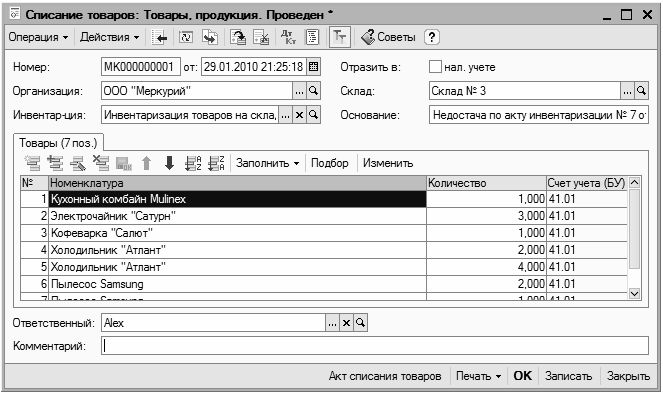This screenshot has width=663, height=395.
Task: Toggle the Tт text settings toolbar button
Action: (339, 37)
